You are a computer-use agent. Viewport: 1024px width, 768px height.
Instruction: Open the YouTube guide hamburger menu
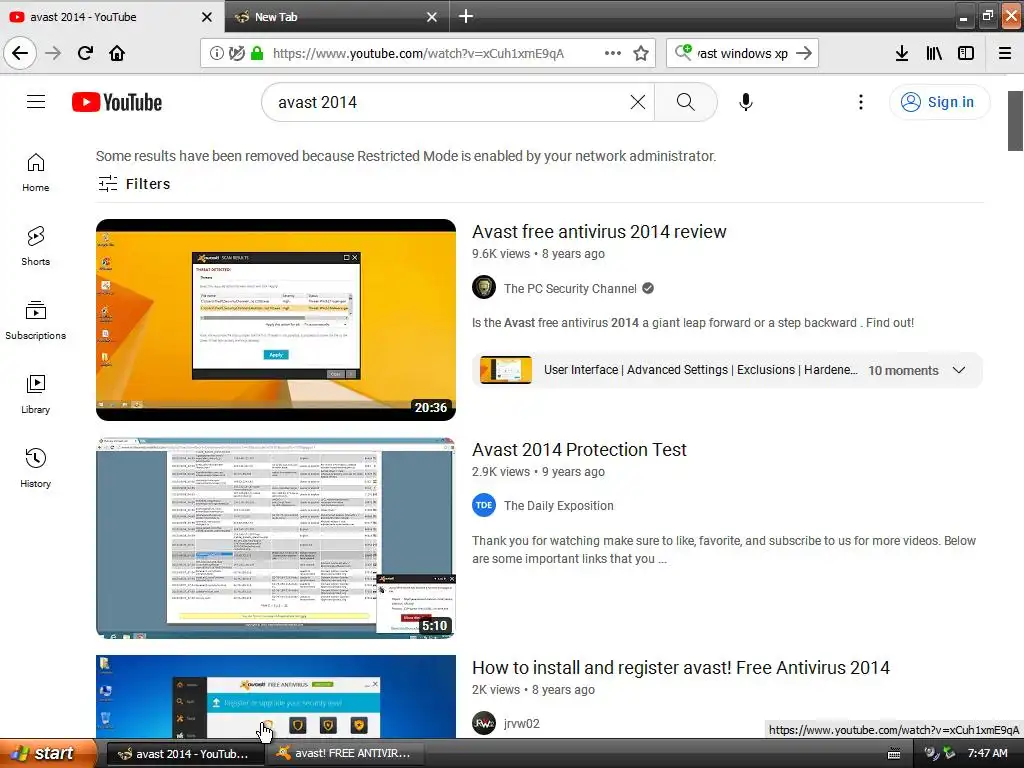point(36,102)
